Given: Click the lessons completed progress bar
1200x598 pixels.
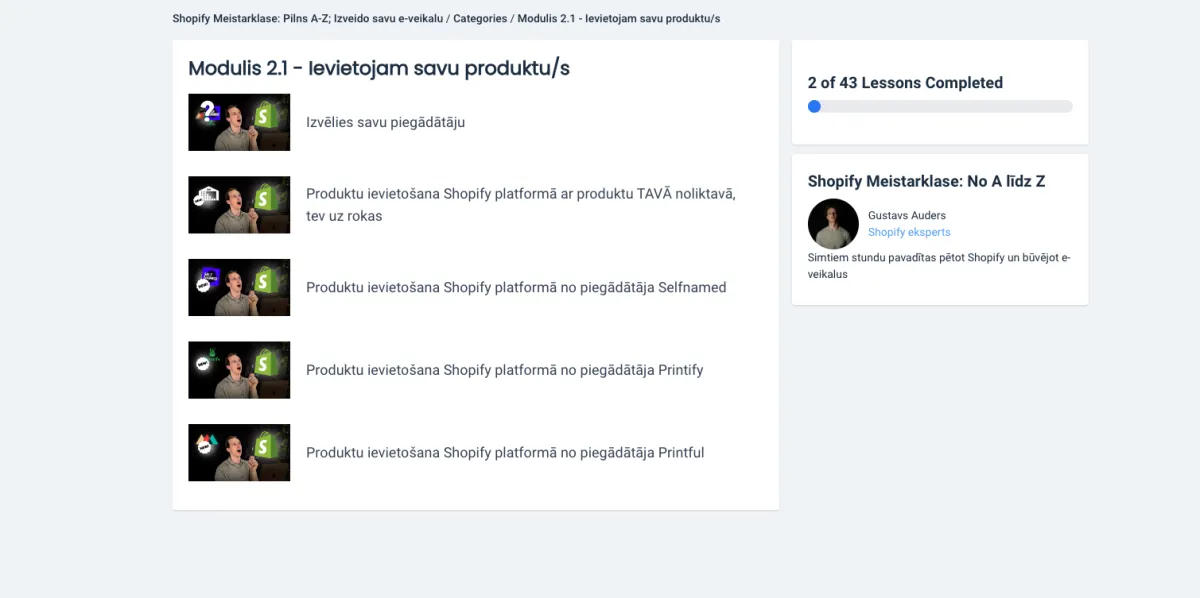Looking at the screenshot, I should 940,106.
